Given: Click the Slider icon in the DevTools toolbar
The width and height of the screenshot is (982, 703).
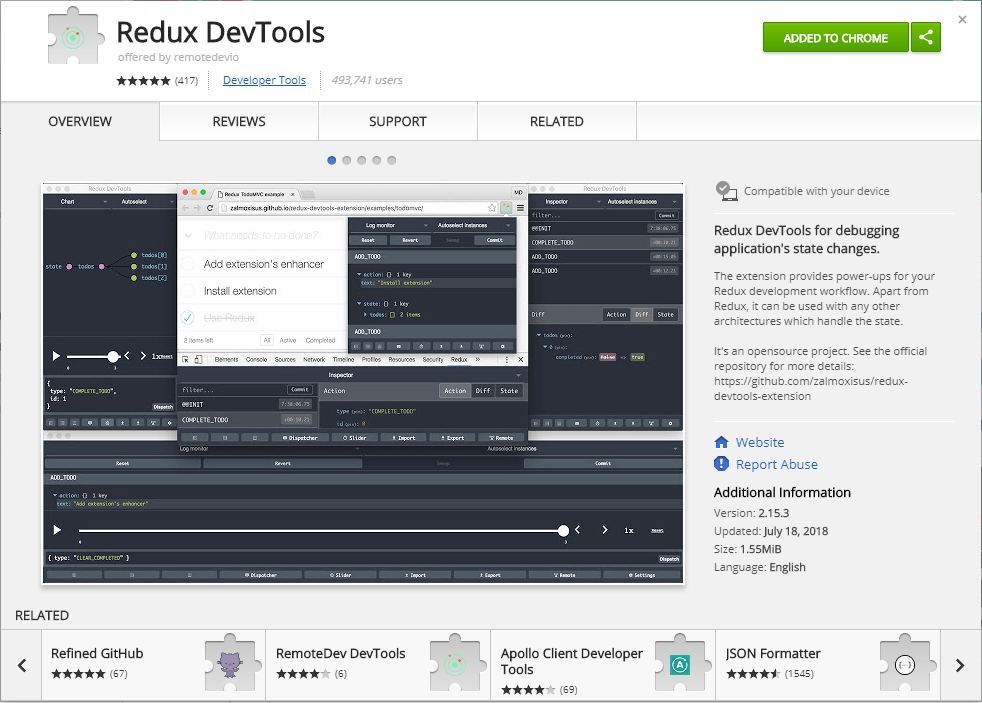Looking at the screenshot, I should click(x=343, y=573).
